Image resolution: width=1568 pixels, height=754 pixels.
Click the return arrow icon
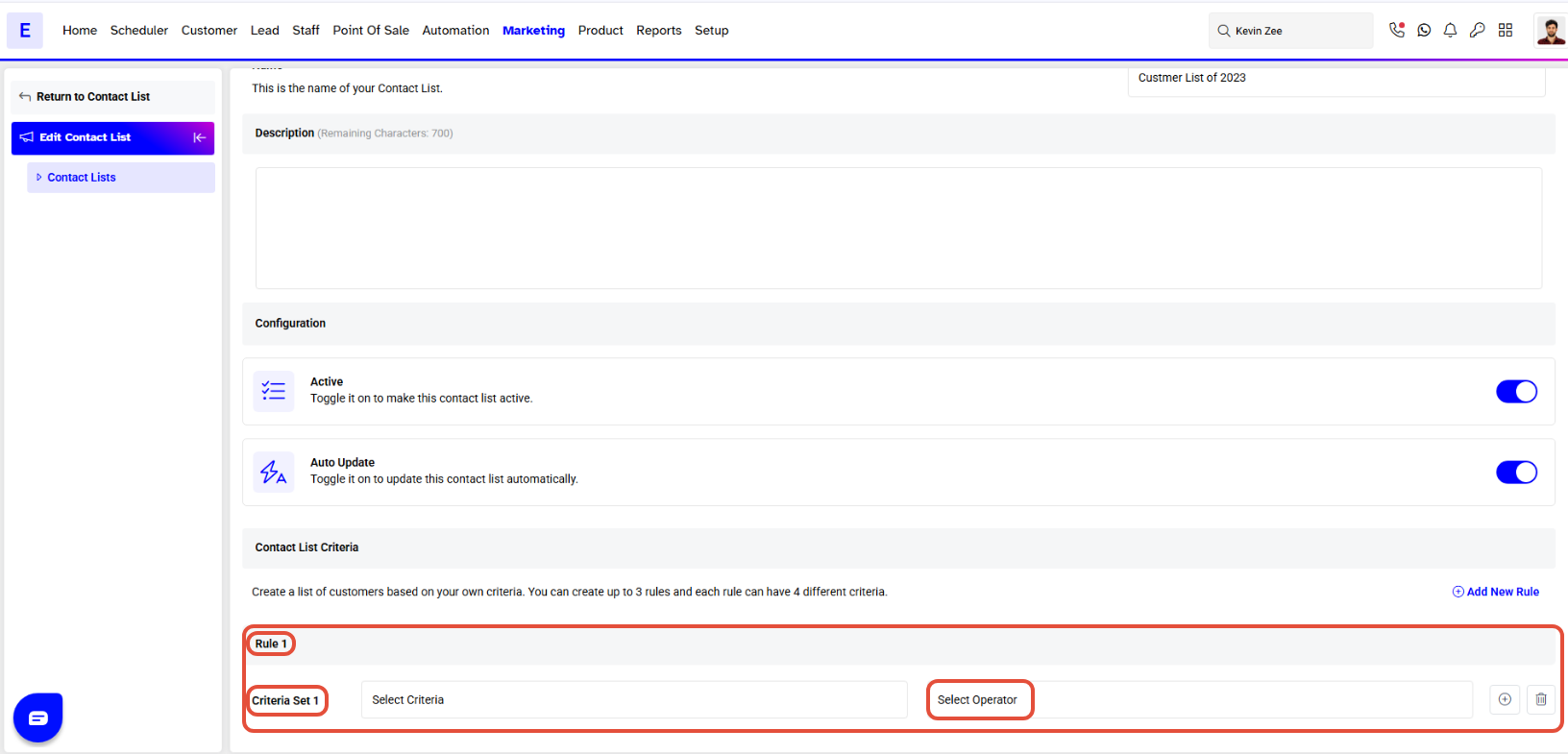(25, 97)
